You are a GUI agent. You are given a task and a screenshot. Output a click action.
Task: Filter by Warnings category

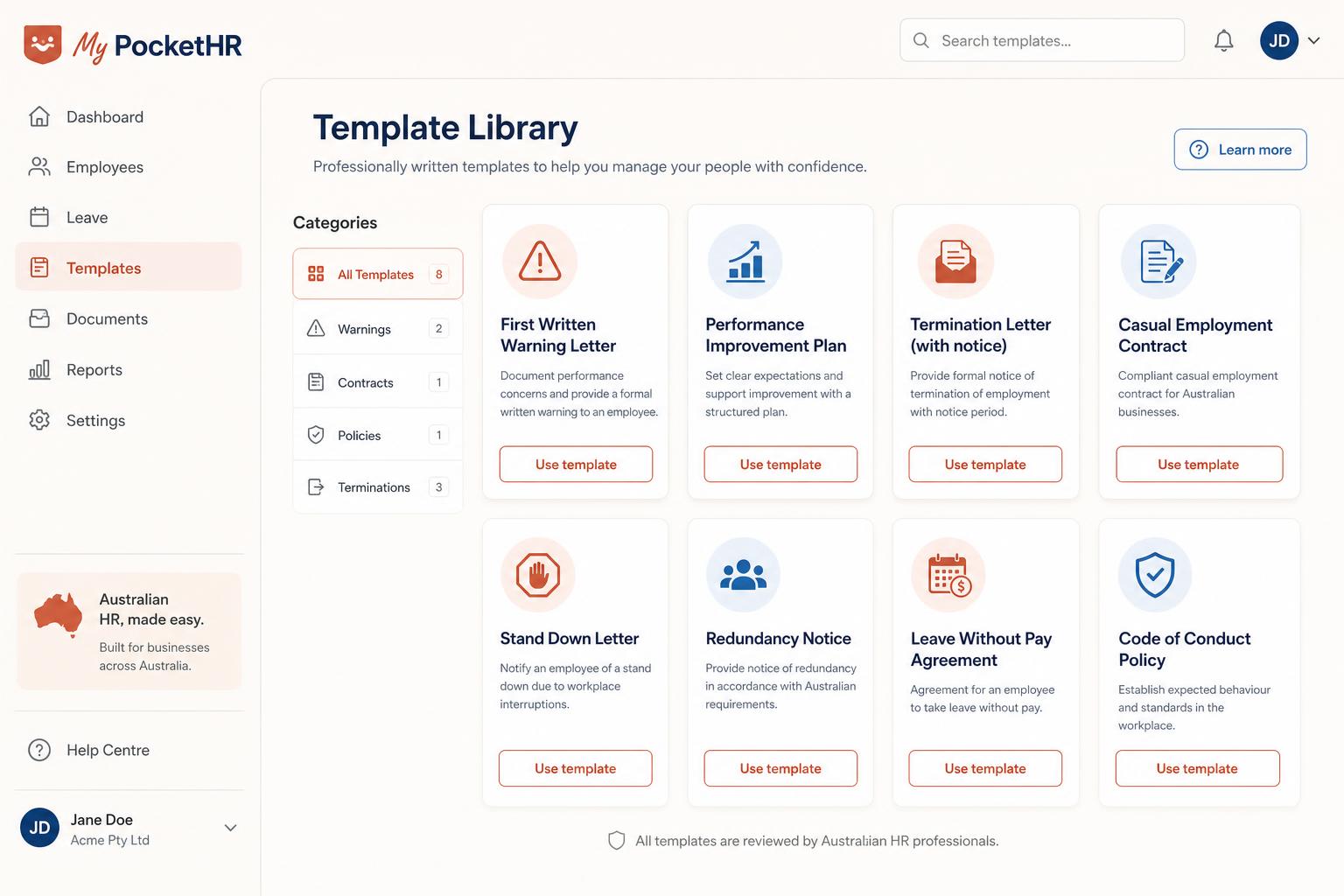(x=378, y=329)
